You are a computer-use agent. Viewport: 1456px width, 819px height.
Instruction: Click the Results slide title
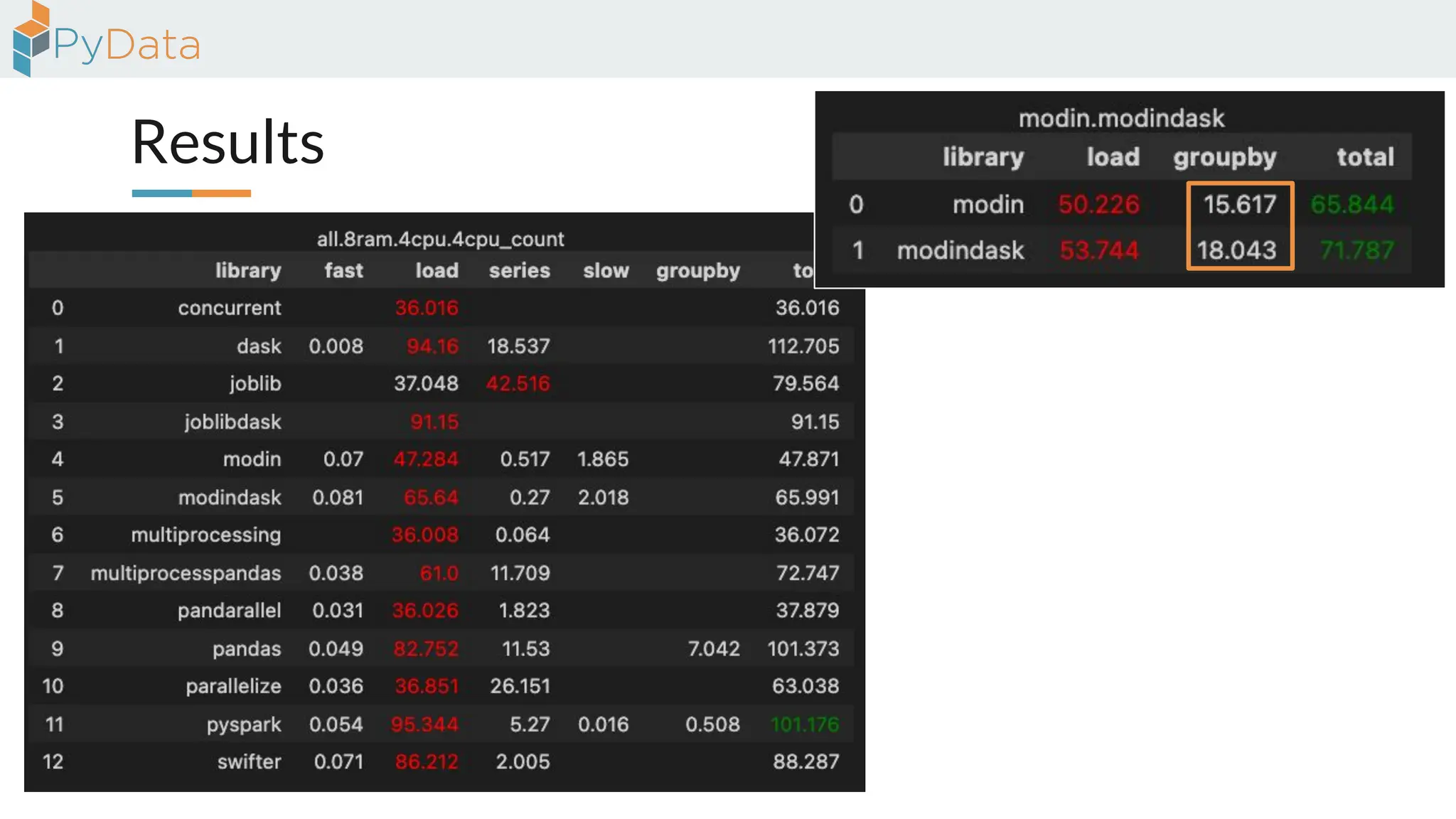[x=227, y=142]
